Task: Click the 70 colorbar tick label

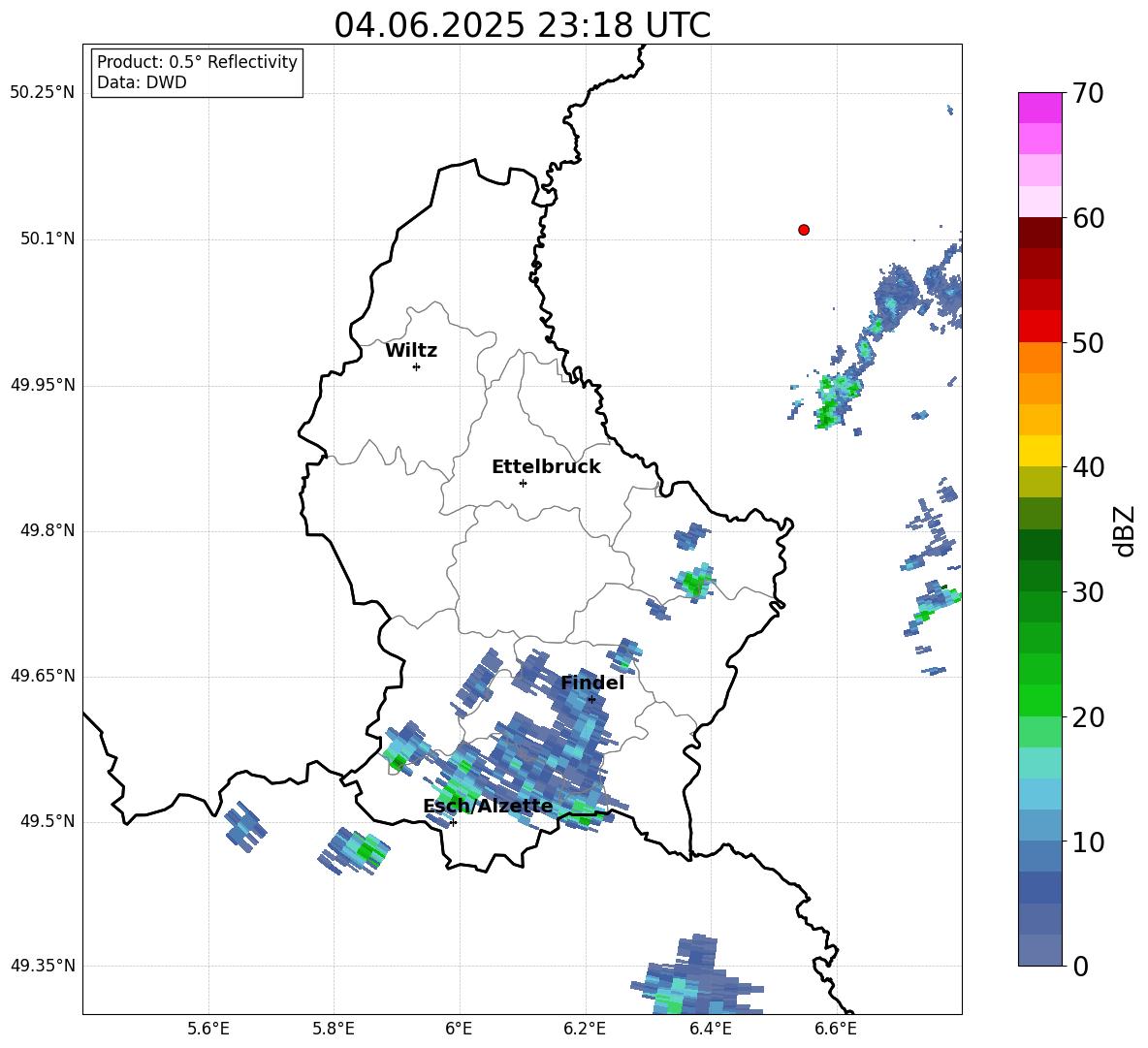Action: [x=1089, y=93]
